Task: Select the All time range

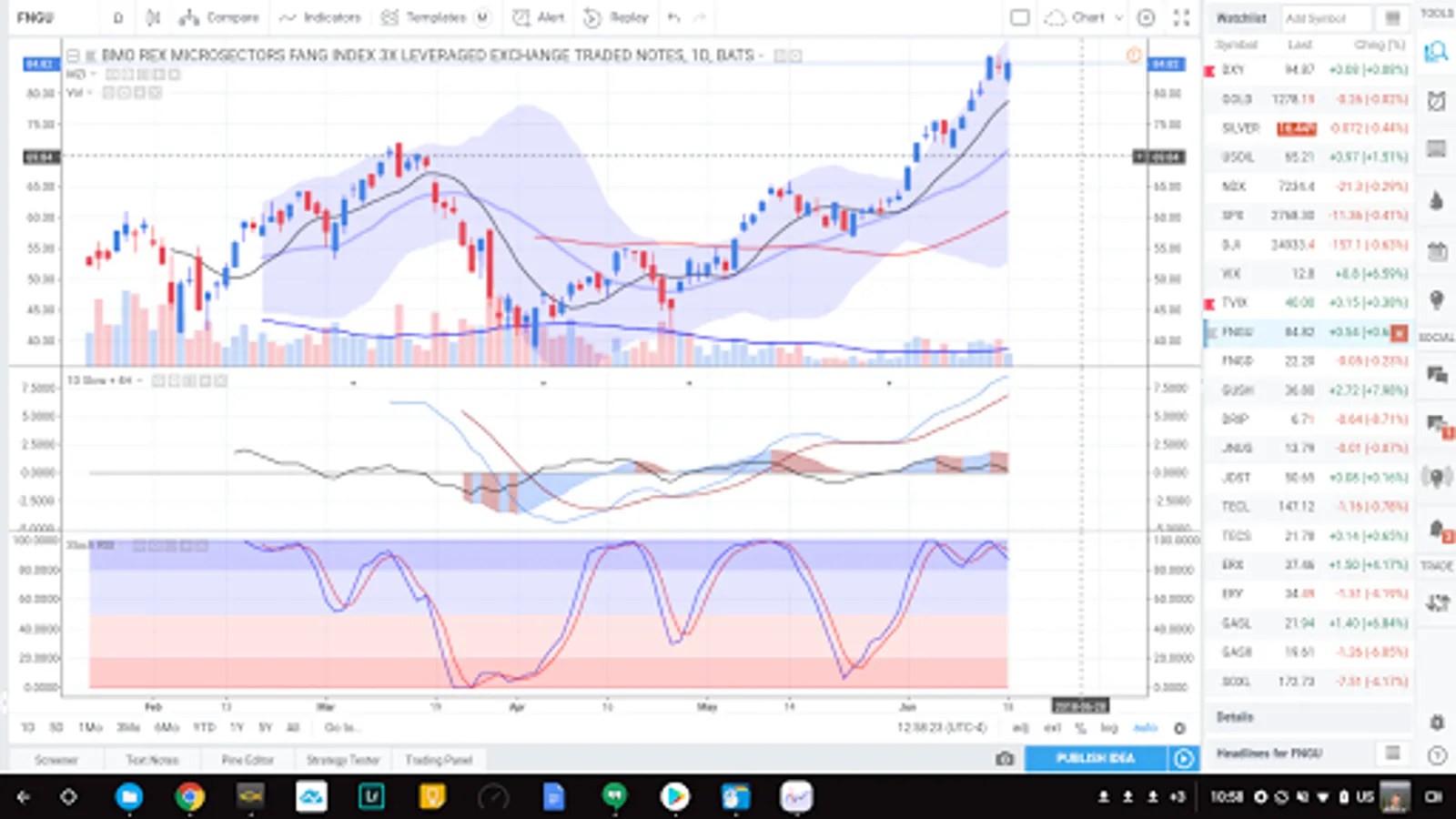Action: [x=293, y=727]
